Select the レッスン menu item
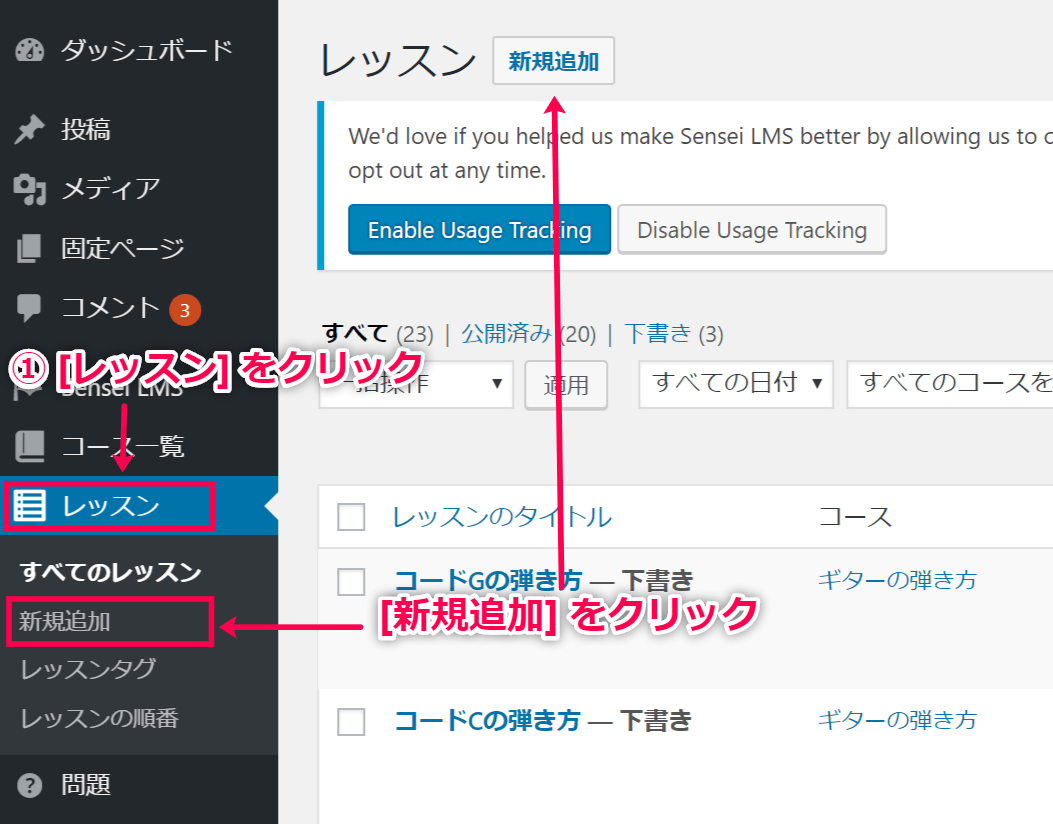The width and height of the screenshot is (1053, 824). 139,506
